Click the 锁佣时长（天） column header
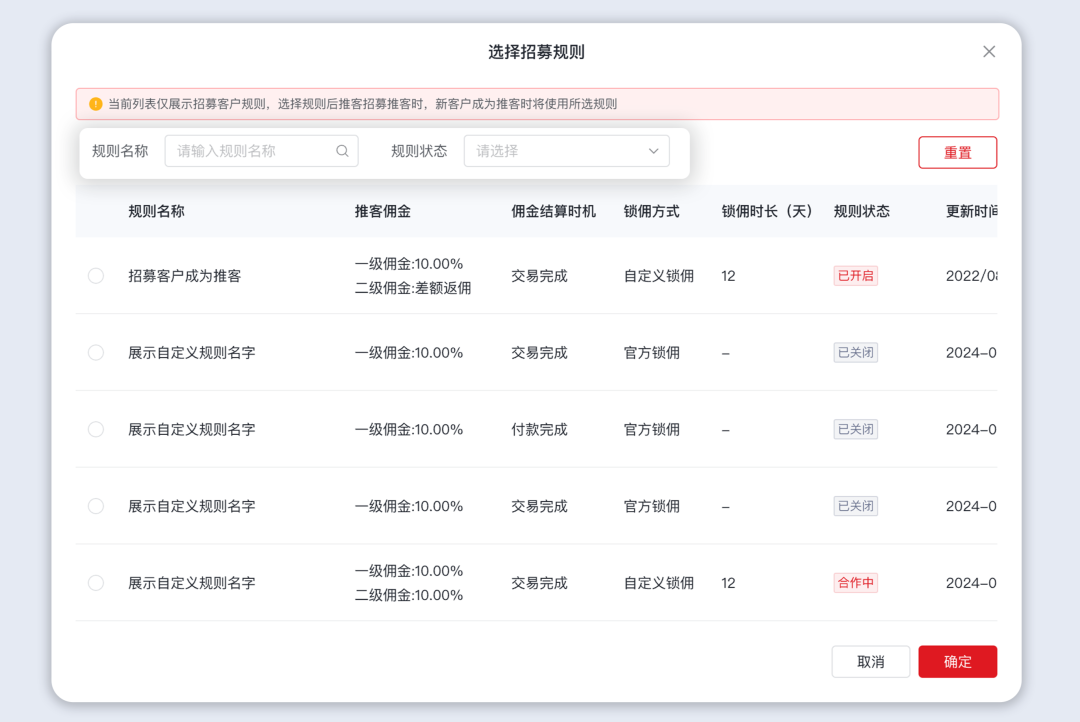Screen dimensions: 1080x722 [x=766, y=211]
